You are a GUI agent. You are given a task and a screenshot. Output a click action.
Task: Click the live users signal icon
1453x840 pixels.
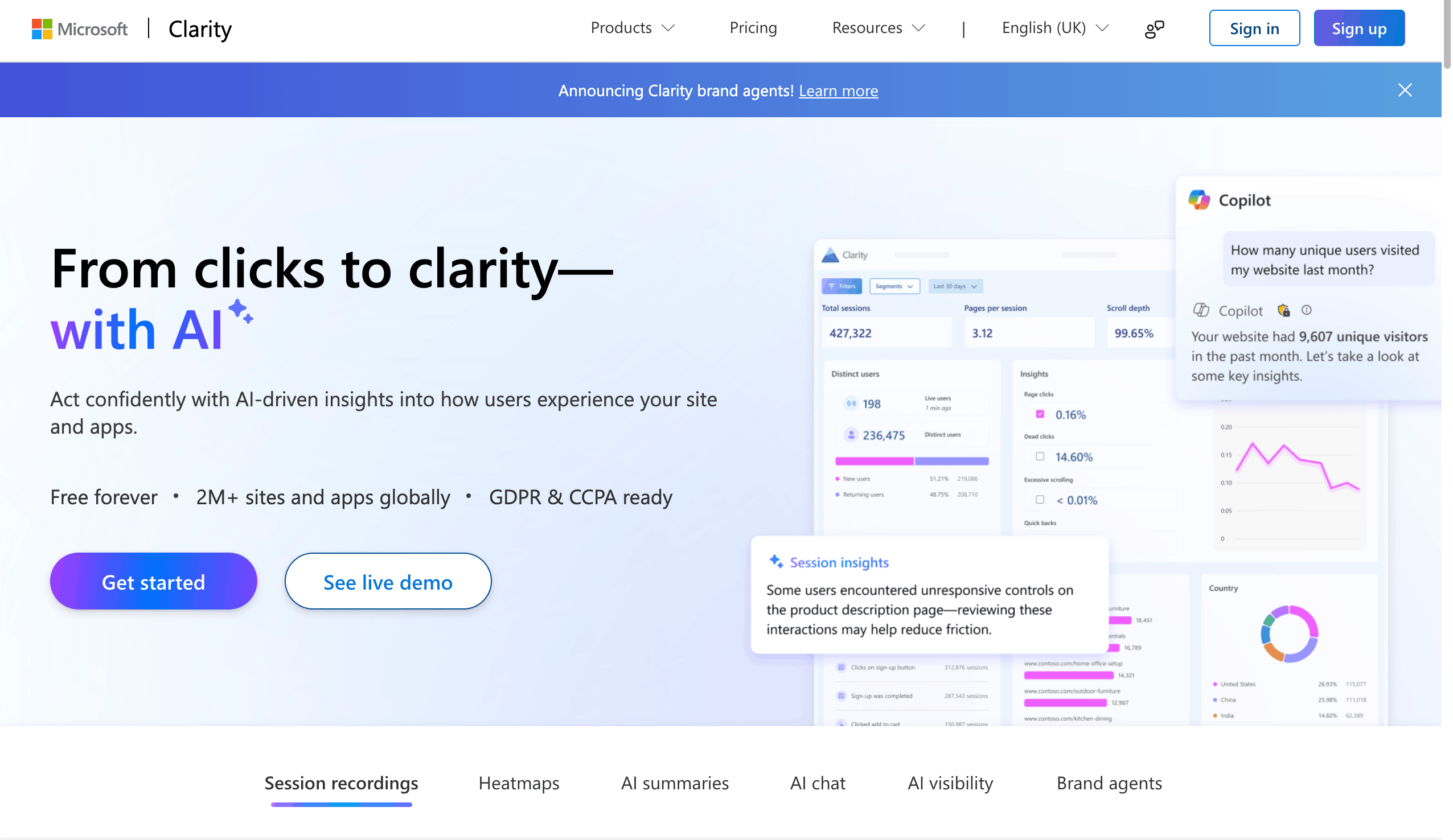tap(851, 403)
